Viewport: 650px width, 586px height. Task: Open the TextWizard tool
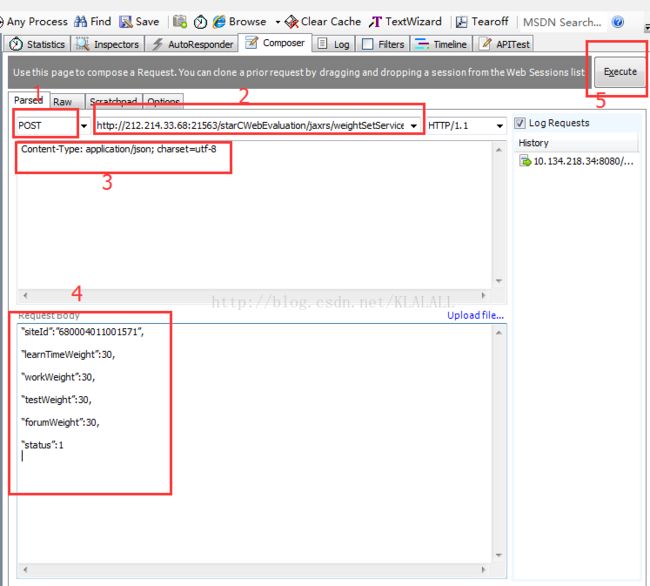(x=376, y=21)
